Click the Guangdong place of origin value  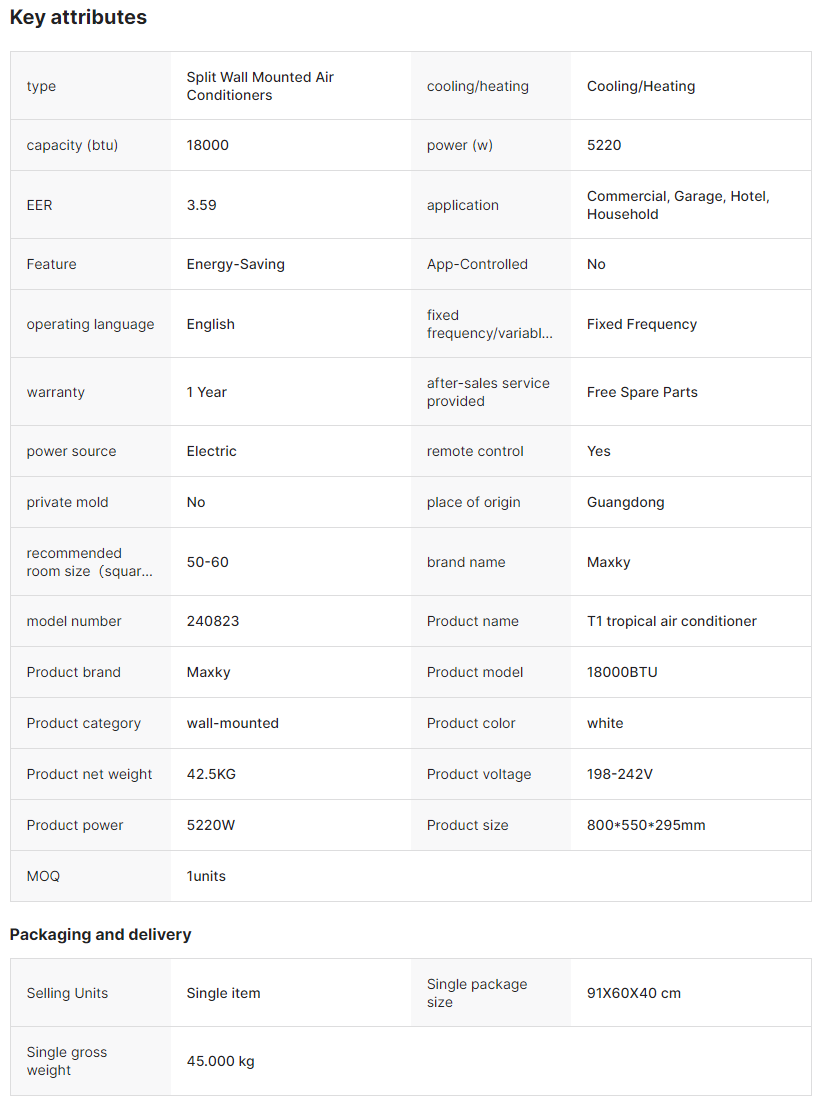pos(625,502)
